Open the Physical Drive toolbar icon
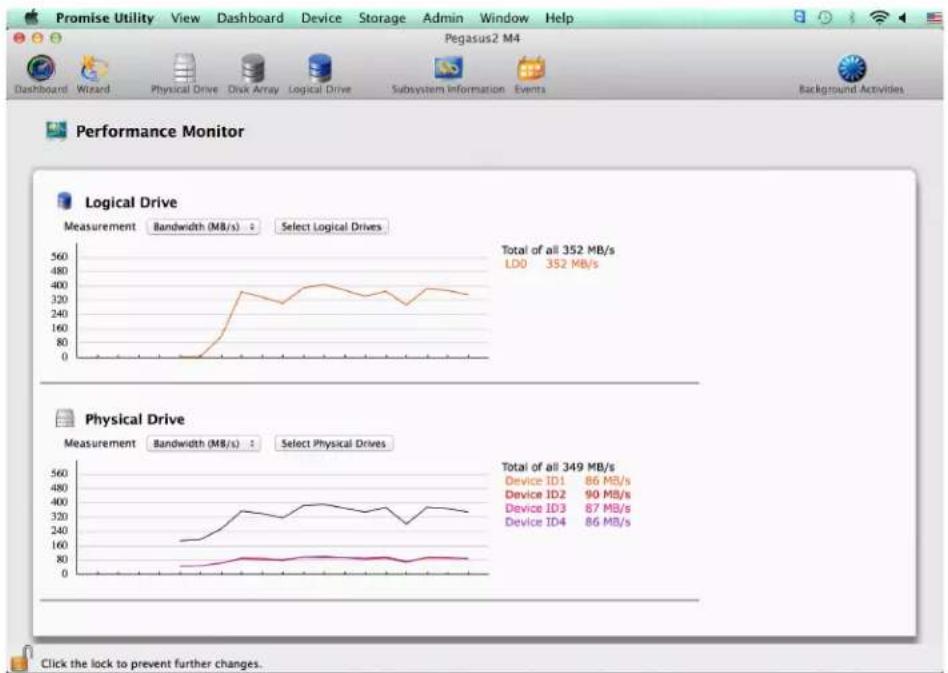Viewport: 948px width, 673px height. click(184, 68)
